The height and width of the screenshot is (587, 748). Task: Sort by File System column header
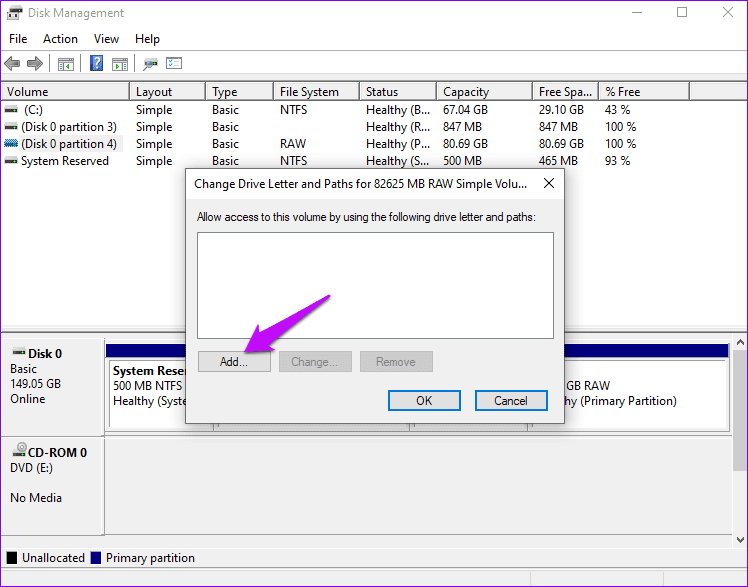pos(316,92)
